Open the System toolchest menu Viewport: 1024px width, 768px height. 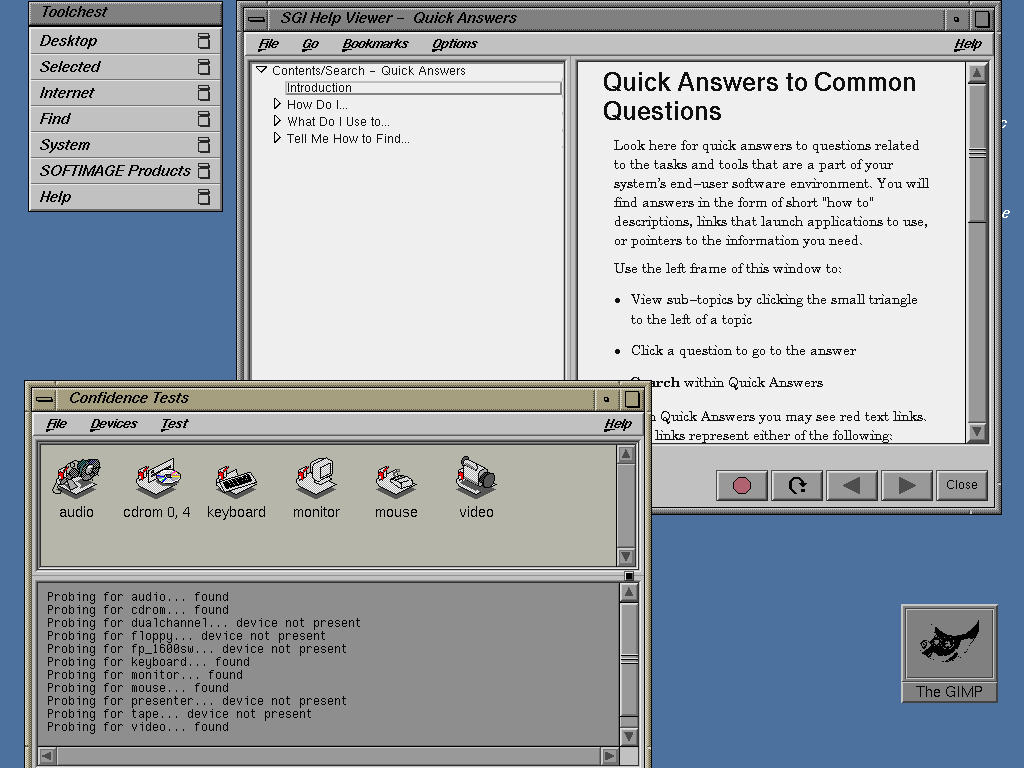(x=125, y=145)
